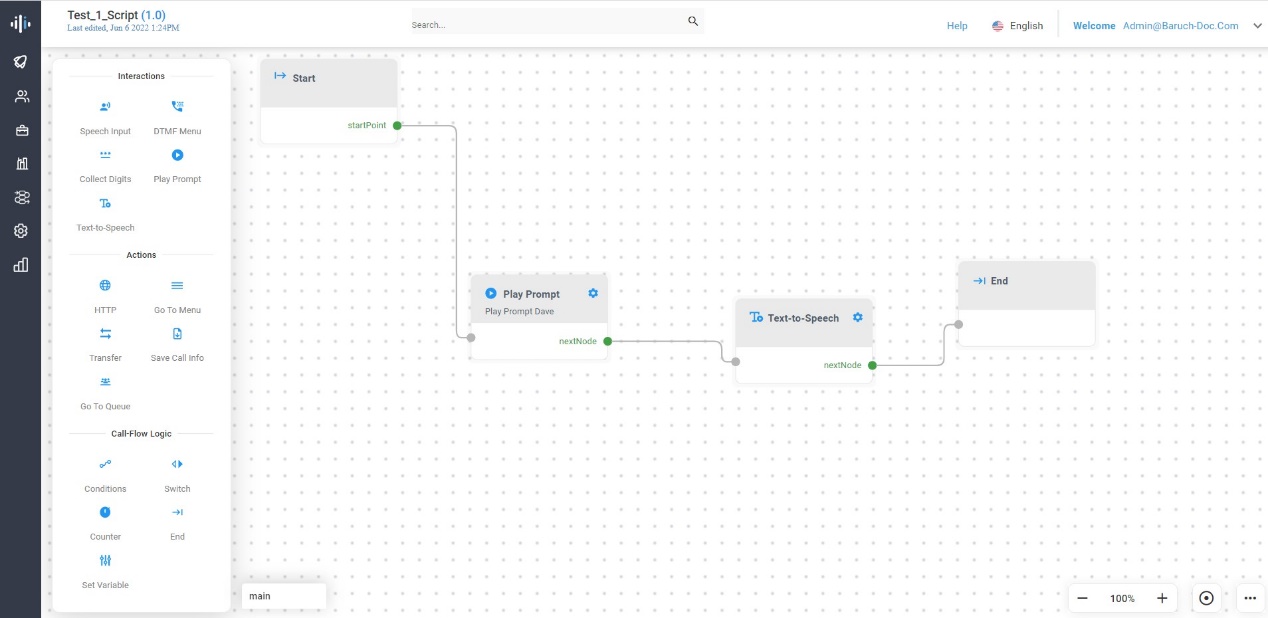Select the Counter logic icon

pyautogui.click(x=105, y=512)
